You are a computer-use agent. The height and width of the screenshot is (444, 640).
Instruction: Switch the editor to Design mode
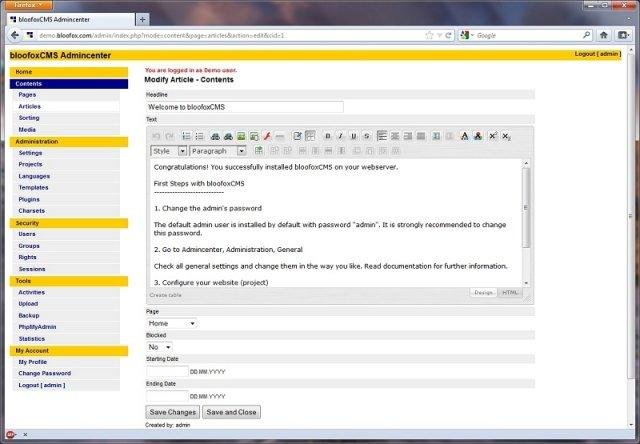tap(484, 293)
